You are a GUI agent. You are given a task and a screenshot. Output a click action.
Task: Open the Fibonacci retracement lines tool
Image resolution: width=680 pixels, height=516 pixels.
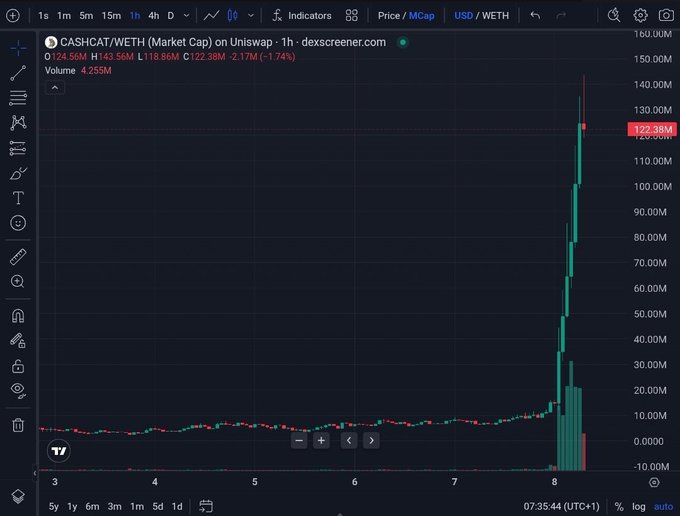click(18, 98)
